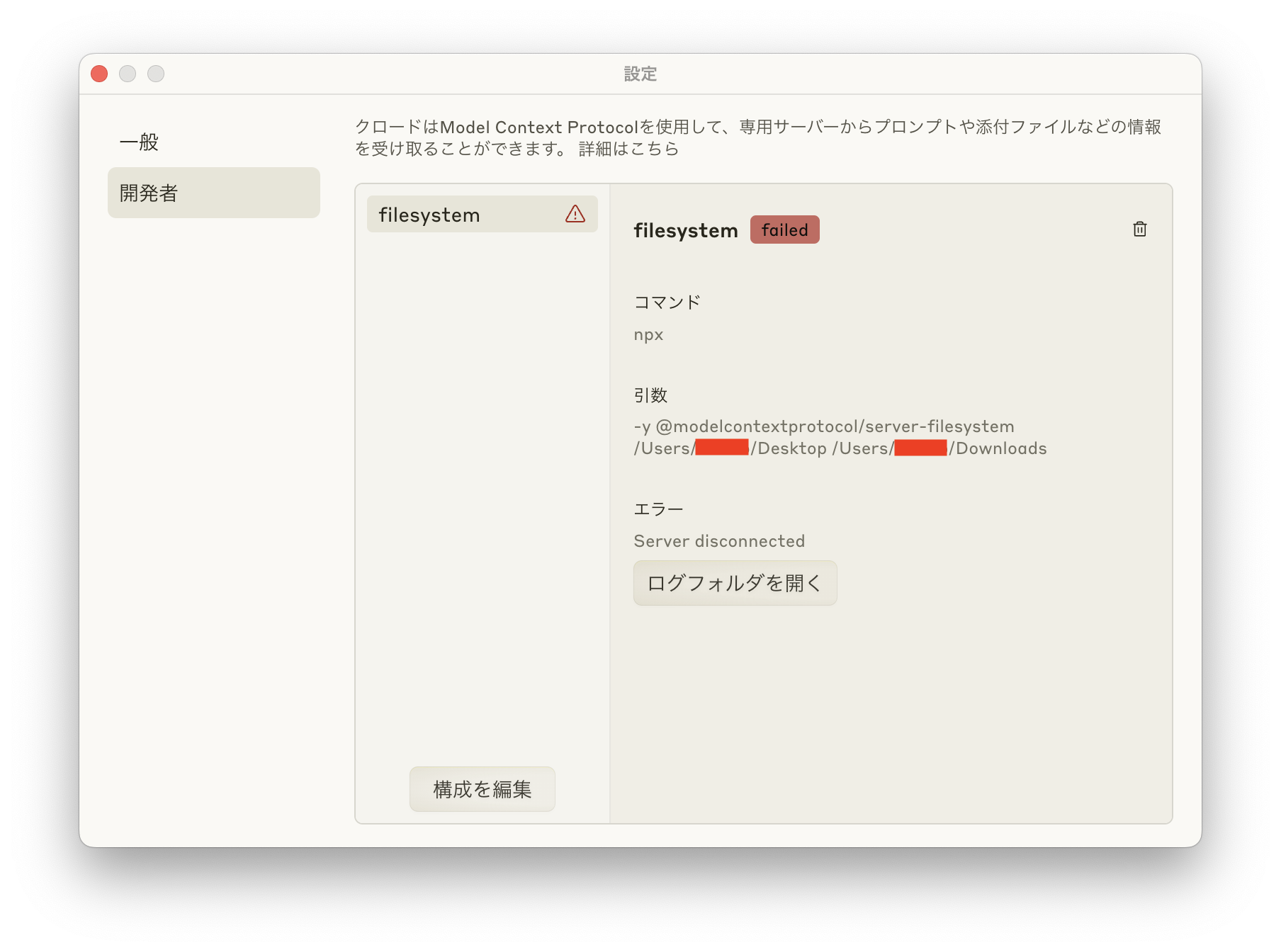Open the 一般 settings section

tap(214, 142)
